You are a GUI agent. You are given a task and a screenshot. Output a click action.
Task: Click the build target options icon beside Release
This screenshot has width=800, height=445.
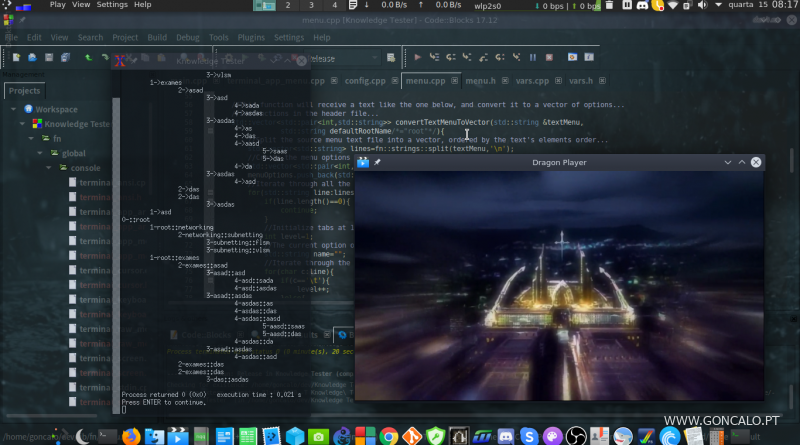coord(391,58)
